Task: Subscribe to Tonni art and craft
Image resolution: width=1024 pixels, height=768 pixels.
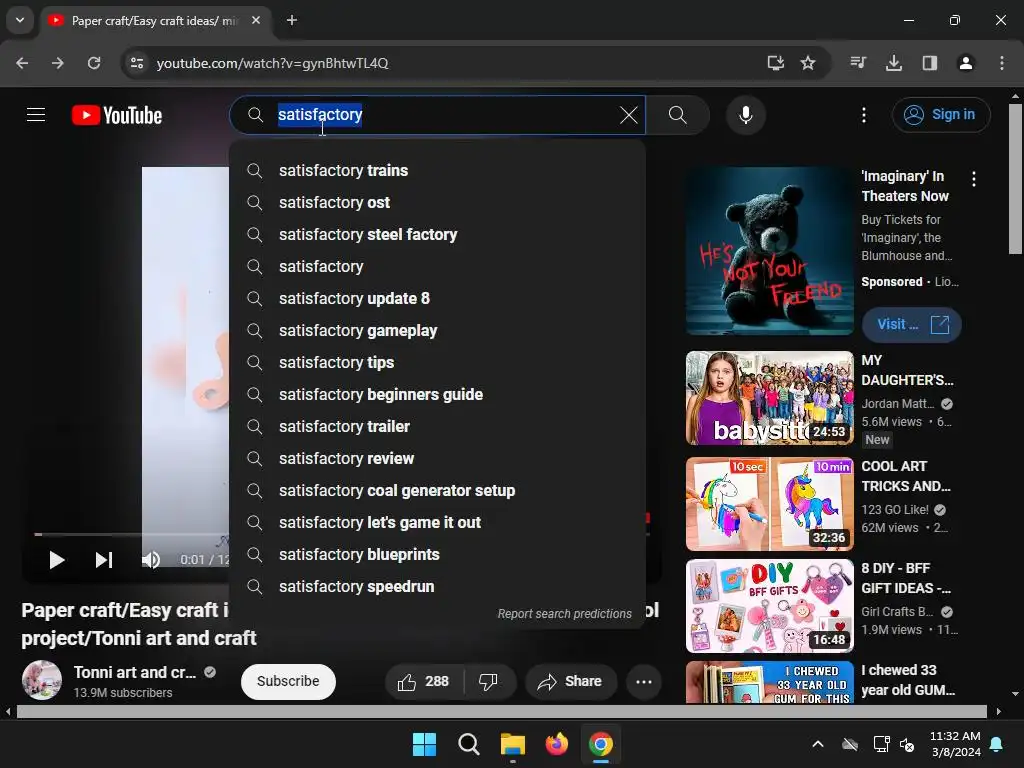Action: (288, 681)
